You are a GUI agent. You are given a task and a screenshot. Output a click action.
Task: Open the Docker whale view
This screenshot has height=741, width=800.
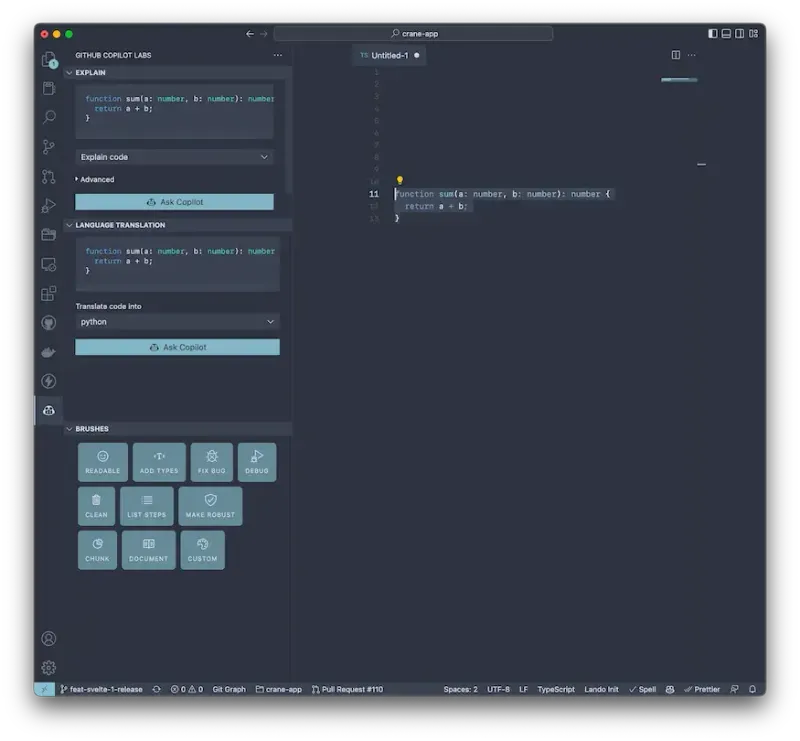coord(49,352)
